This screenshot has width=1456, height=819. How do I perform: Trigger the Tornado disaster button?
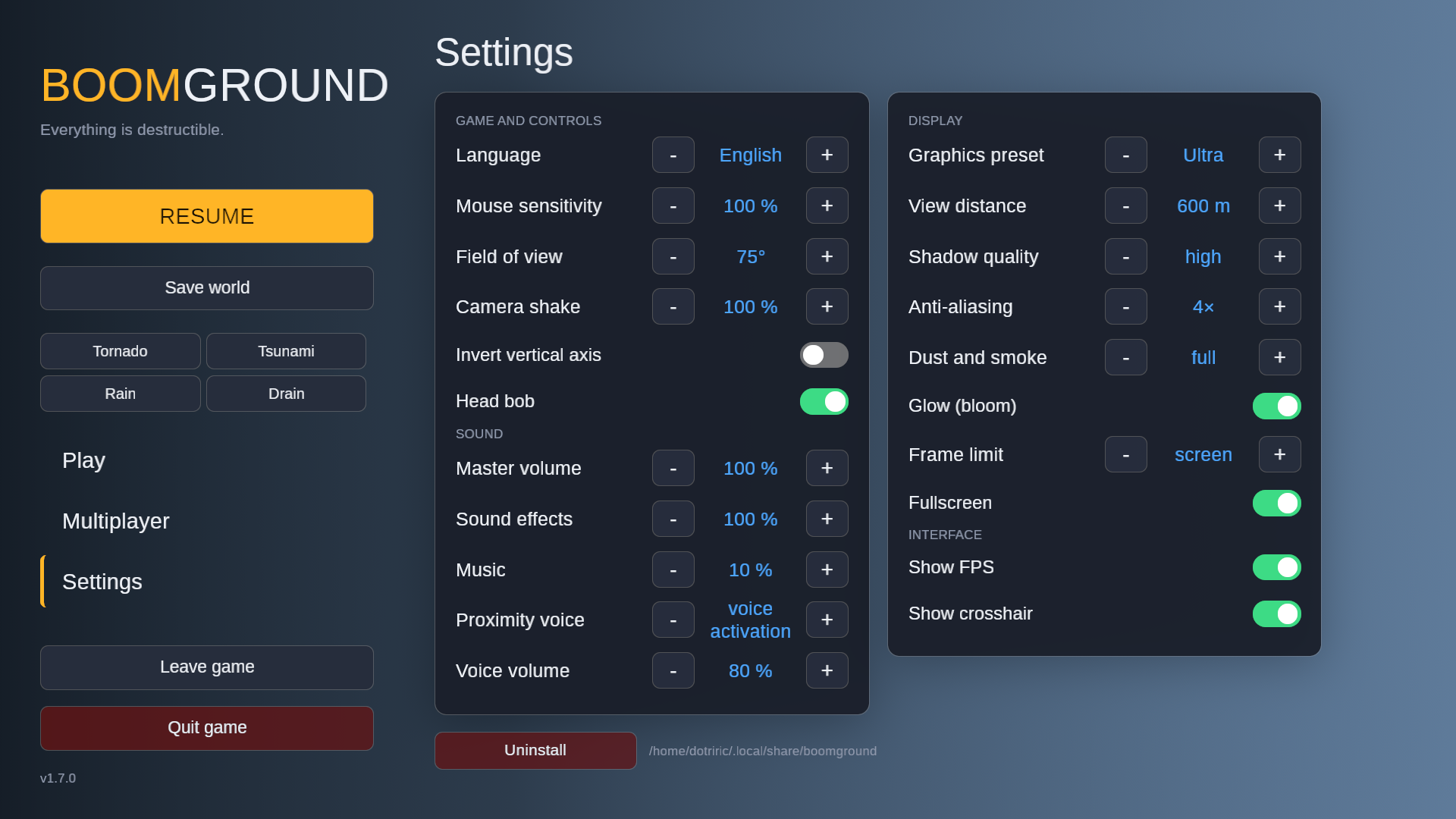pos(121,351)
